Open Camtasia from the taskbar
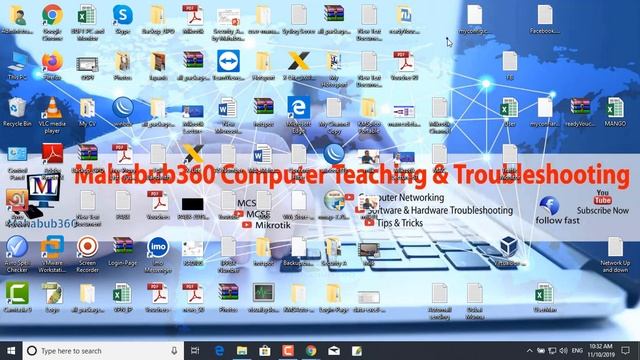The width and height of the screenshot is (640, 360). 288,351
